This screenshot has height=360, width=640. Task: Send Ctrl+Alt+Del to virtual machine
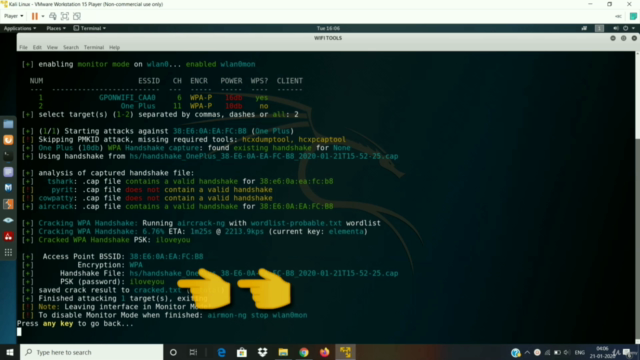(x=53, y=16)
